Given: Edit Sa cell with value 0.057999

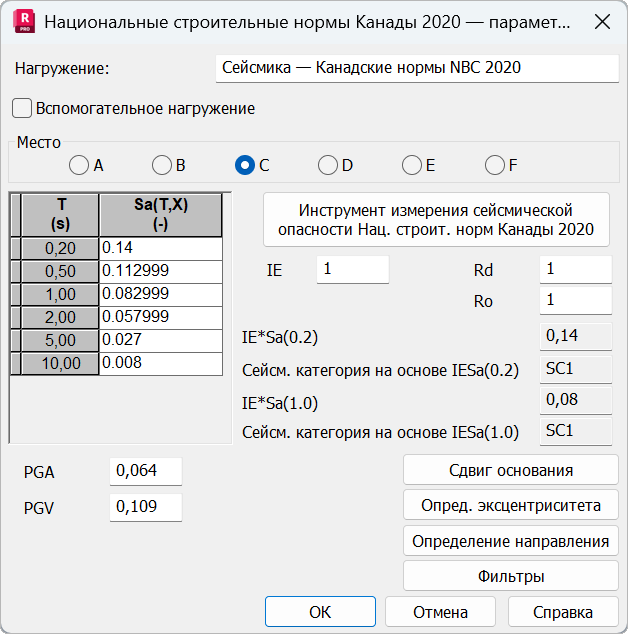Looking at the screenshot, I should [x=161, y=317].
